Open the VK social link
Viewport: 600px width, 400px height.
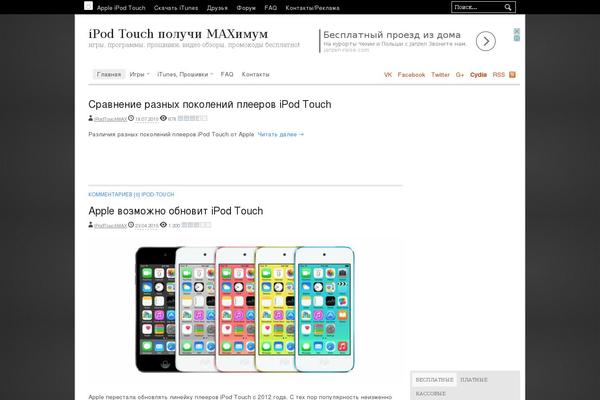click(388, 75)
